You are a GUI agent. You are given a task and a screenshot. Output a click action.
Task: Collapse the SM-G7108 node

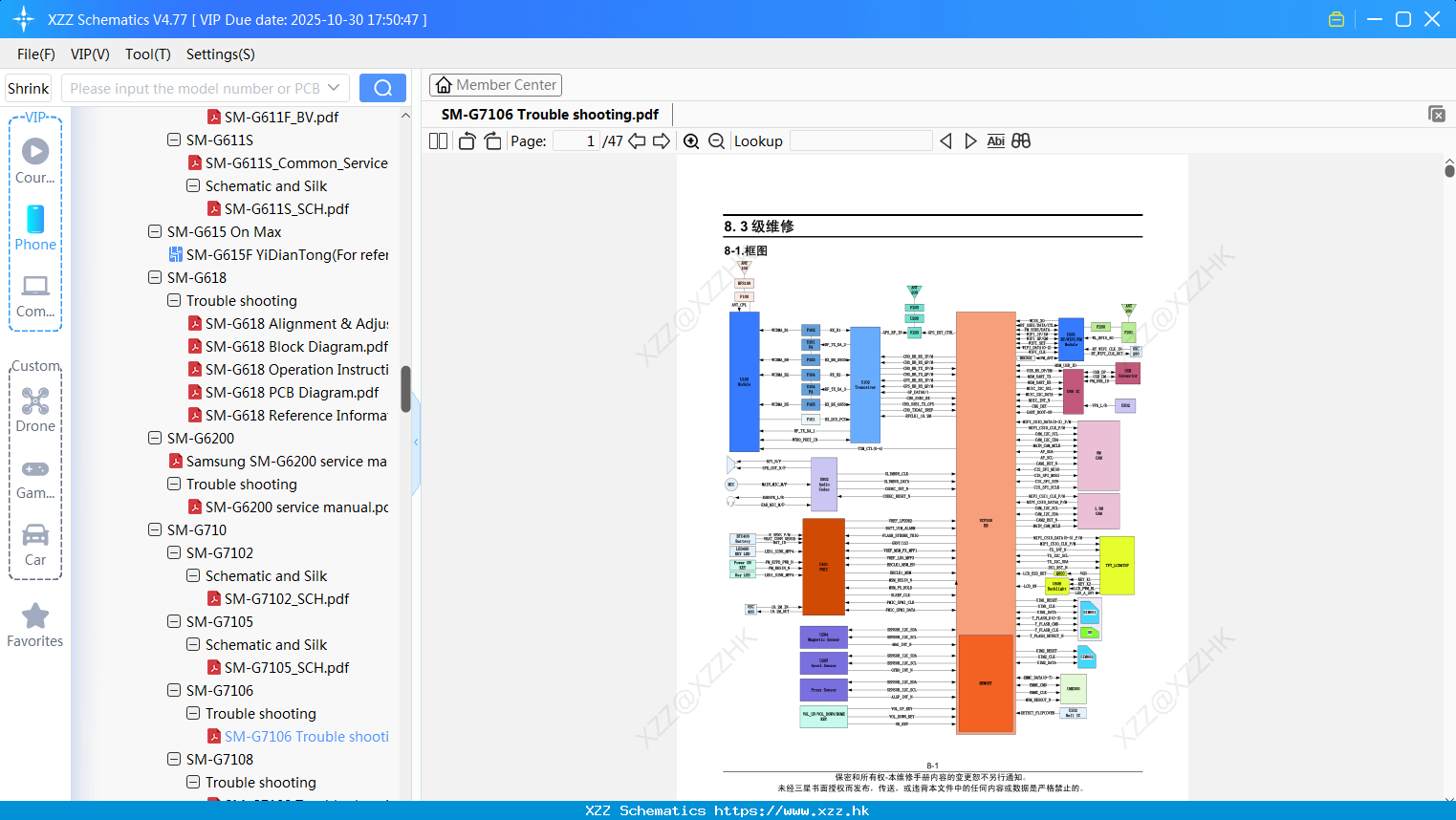click(174, 759)
